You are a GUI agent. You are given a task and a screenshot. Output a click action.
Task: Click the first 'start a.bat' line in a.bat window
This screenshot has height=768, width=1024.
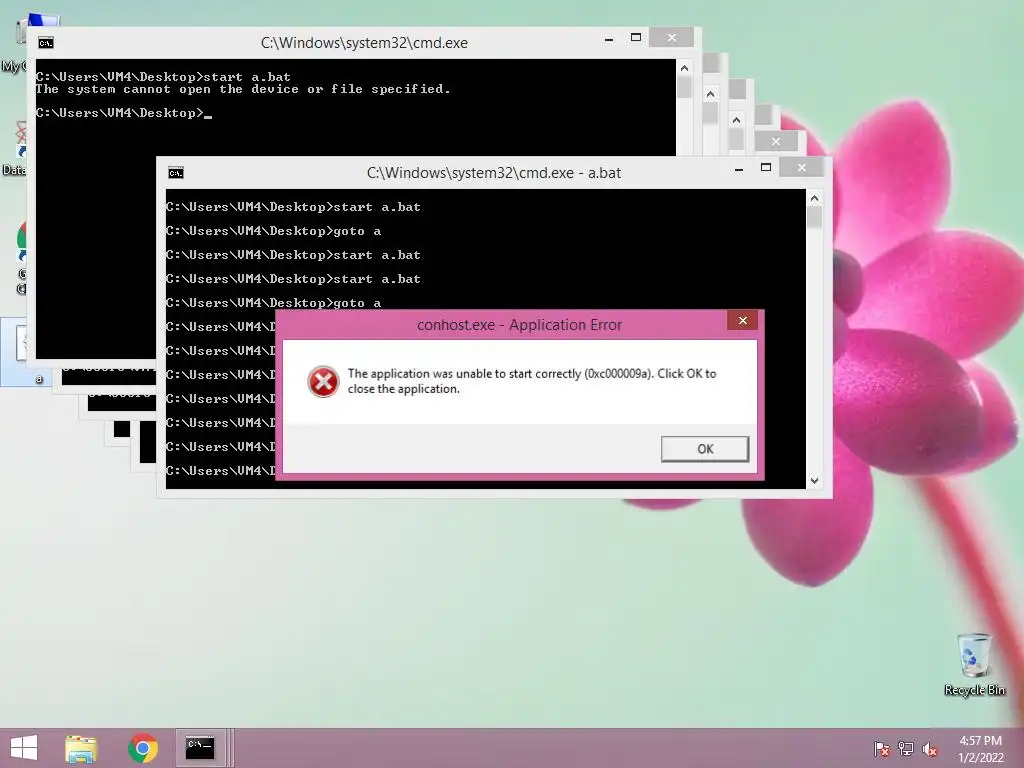point(293,207)
